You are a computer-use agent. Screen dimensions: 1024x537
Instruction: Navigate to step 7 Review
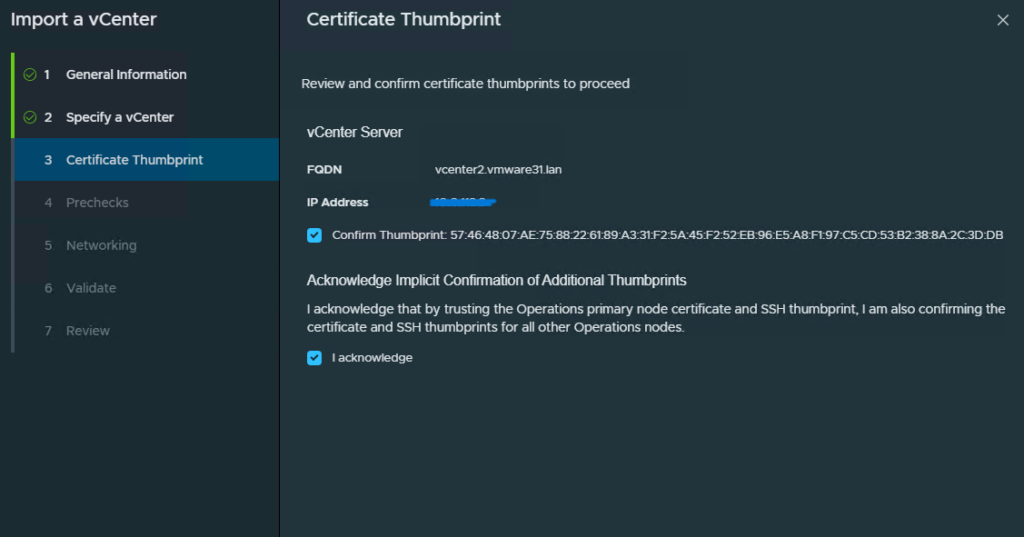tap(88, 331)
